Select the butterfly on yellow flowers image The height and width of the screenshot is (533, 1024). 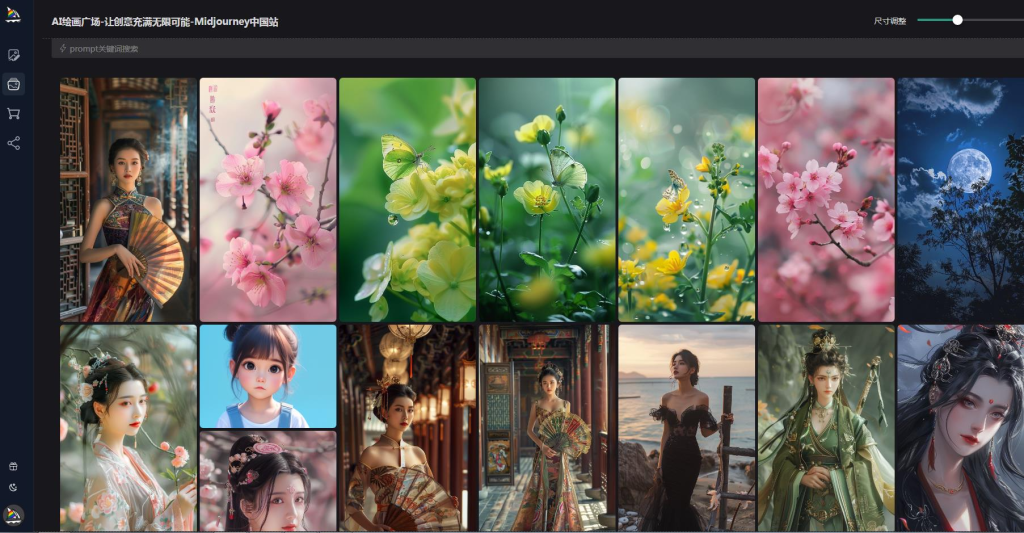pos(407,200)
